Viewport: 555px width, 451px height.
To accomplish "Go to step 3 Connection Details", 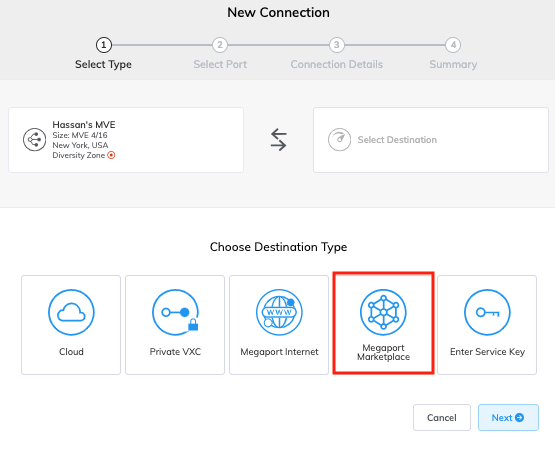I will coord(337,45).
